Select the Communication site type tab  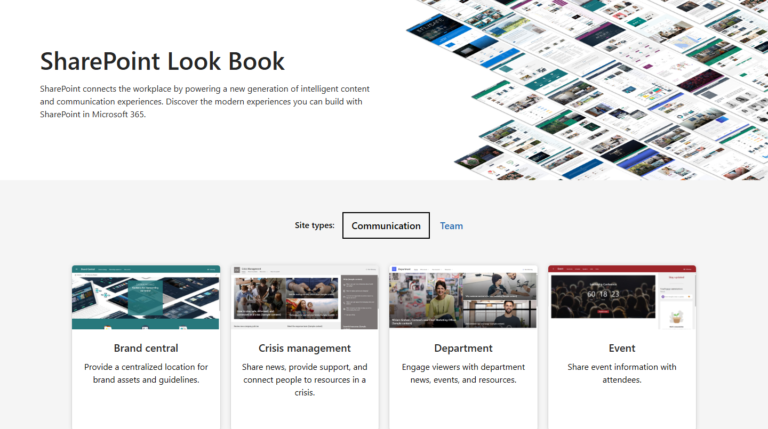pyautogui.click(x=386, y=226)
